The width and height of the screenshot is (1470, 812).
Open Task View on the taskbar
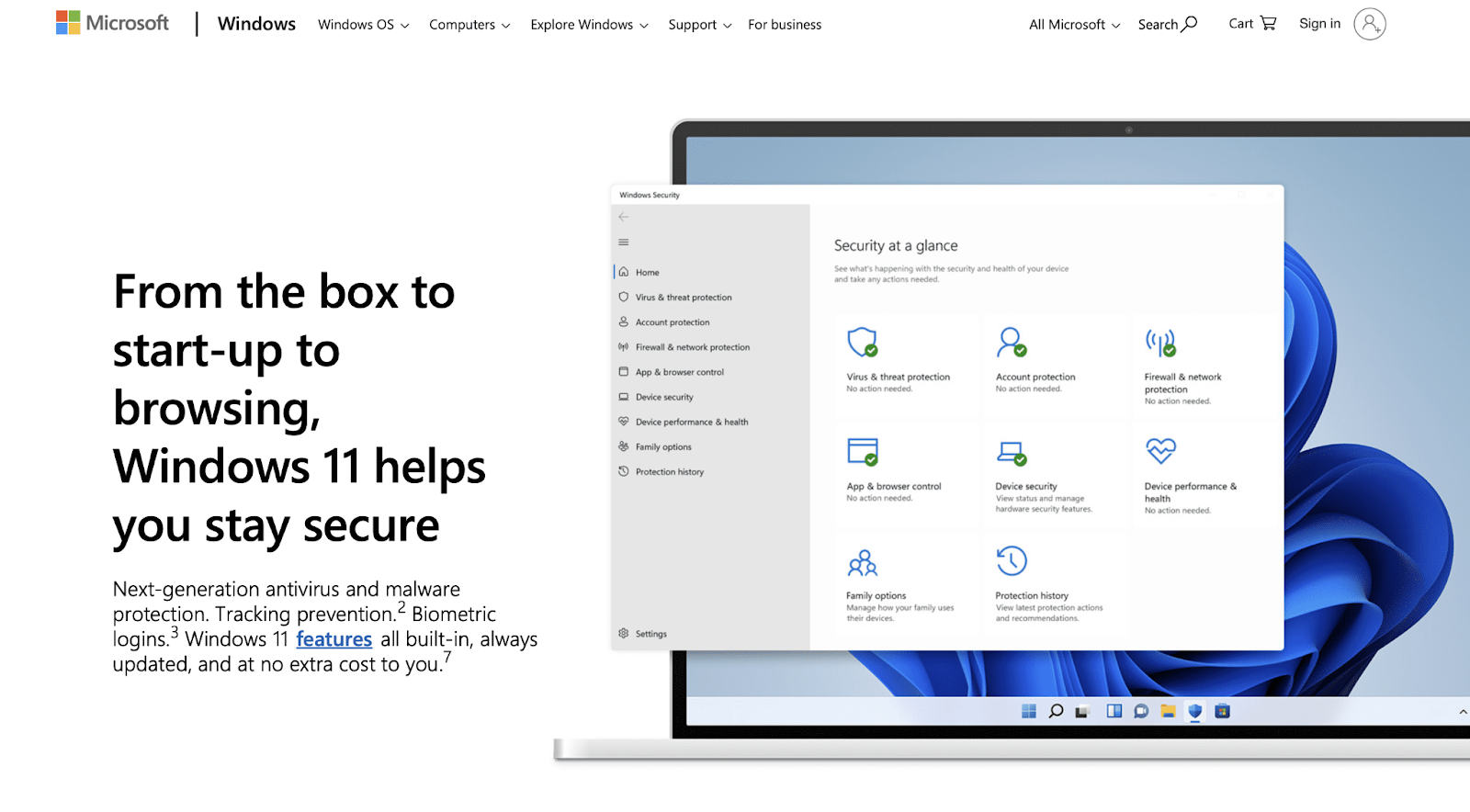(1082, 712)
